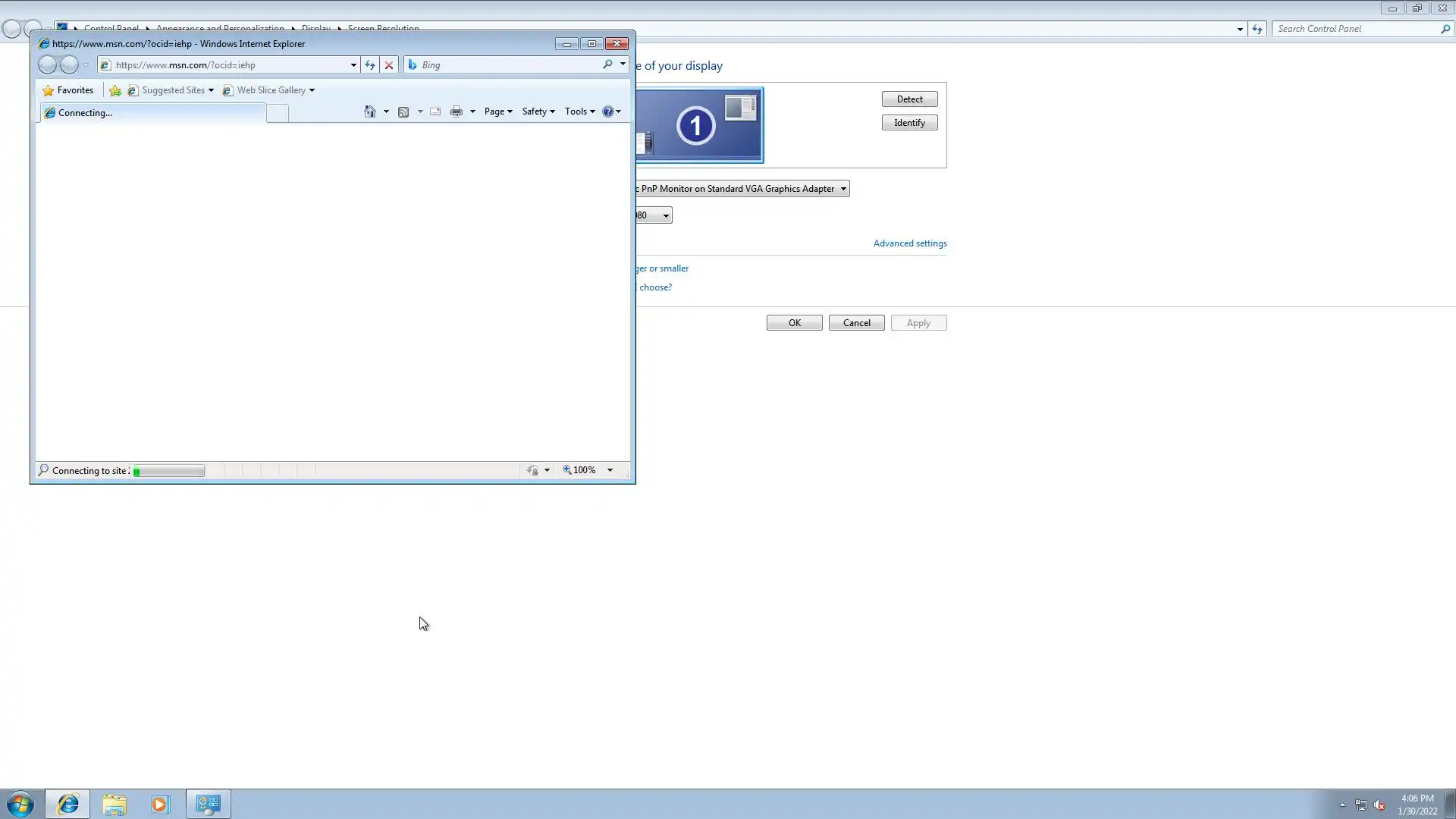Viewport: 1456px width, 819px height.
Task: Open the Tools menu
Action: pos(579,111)
